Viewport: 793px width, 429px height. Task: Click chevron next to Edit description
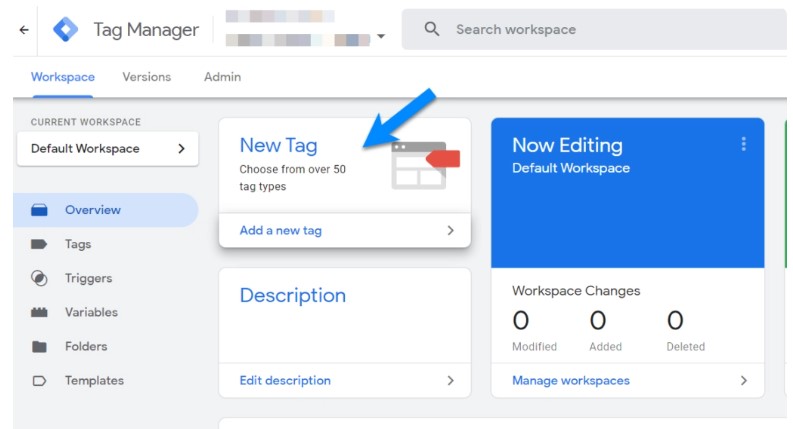tap(451, 380)
